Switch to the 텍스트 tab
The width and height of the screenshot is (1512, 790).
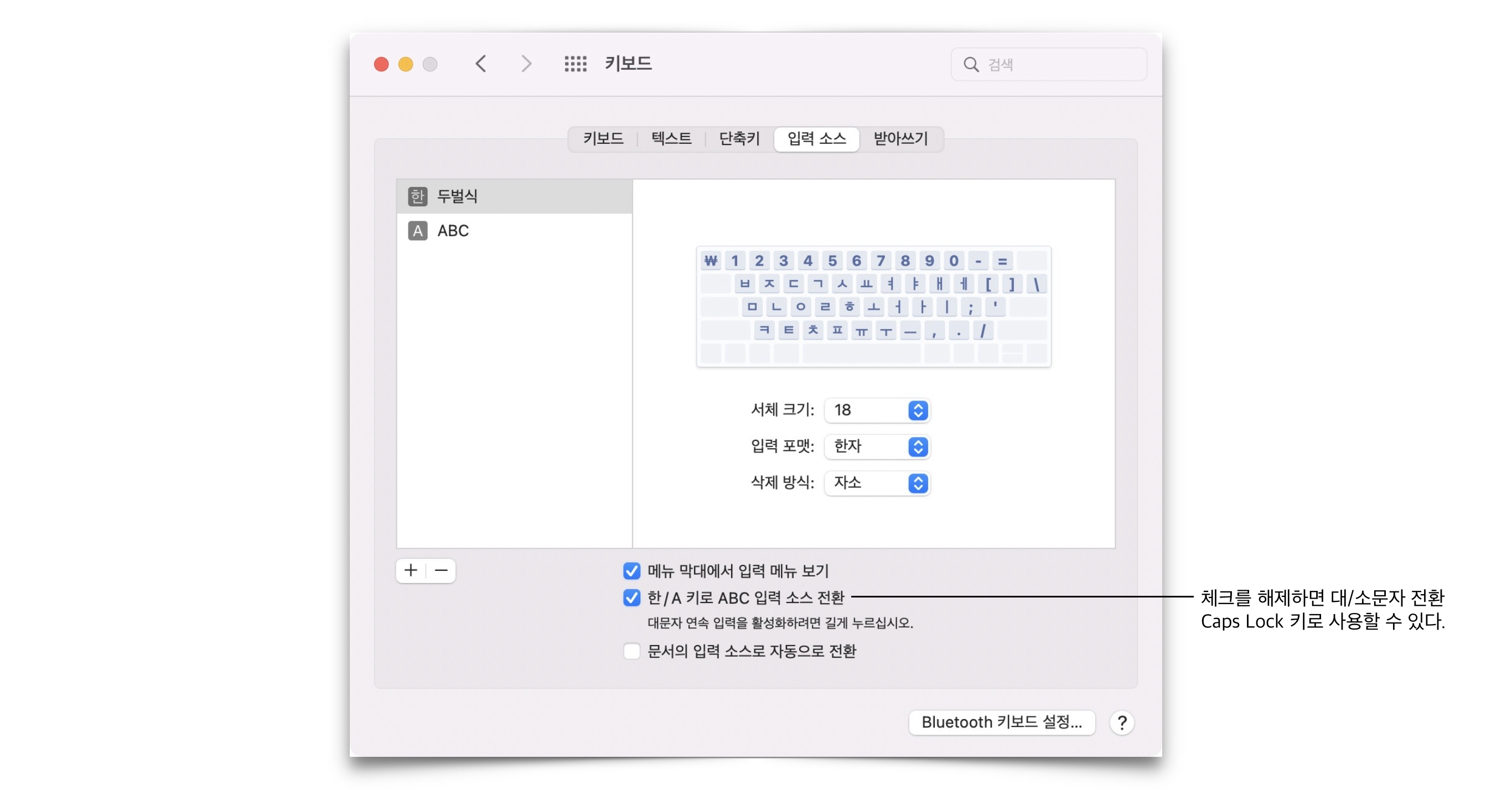tap(671, 138)
